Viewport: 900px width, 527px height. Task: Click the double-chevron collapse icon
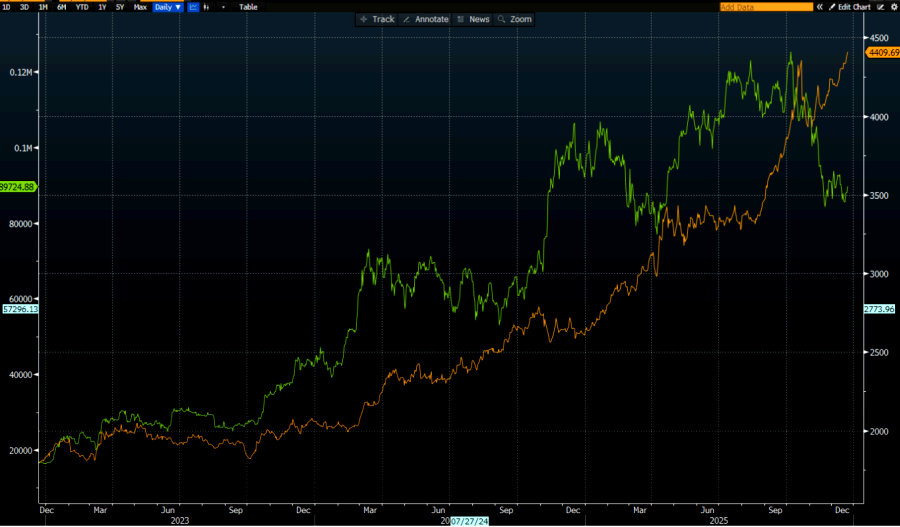click(x=820, y=6)
